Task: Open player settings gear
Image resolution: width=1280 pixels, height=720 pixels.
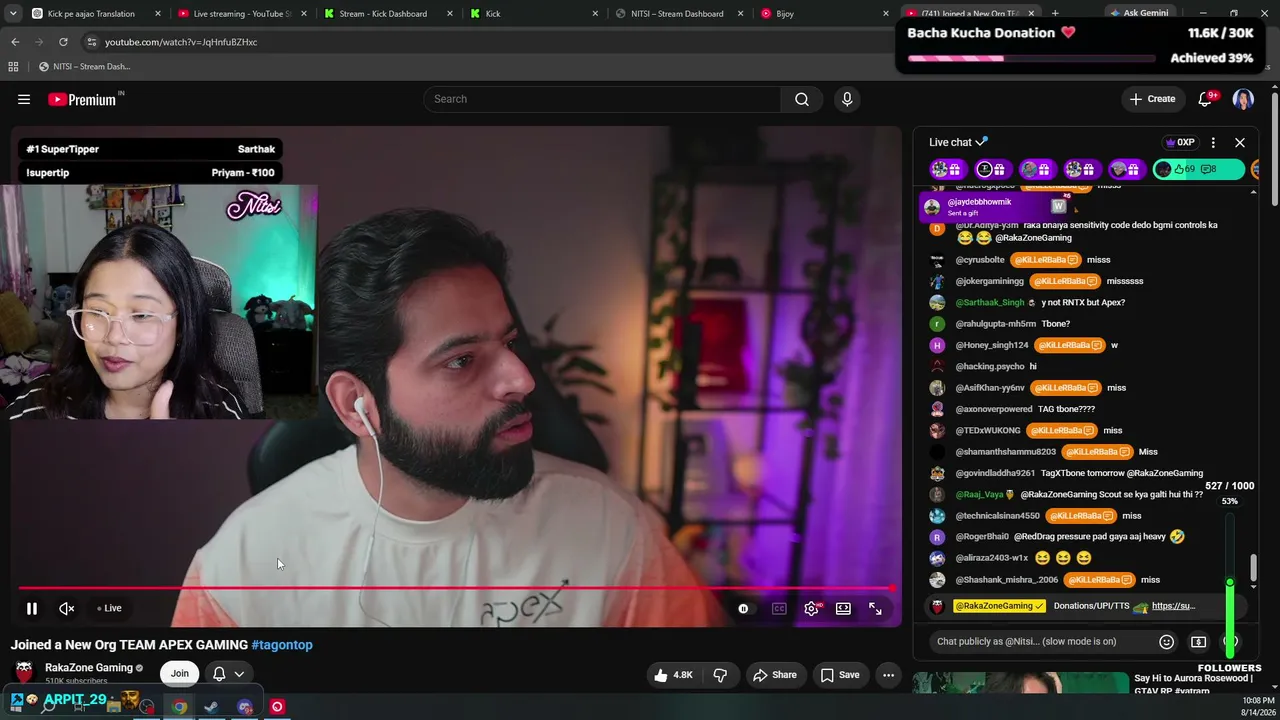Action: click(x=811, y=608)
